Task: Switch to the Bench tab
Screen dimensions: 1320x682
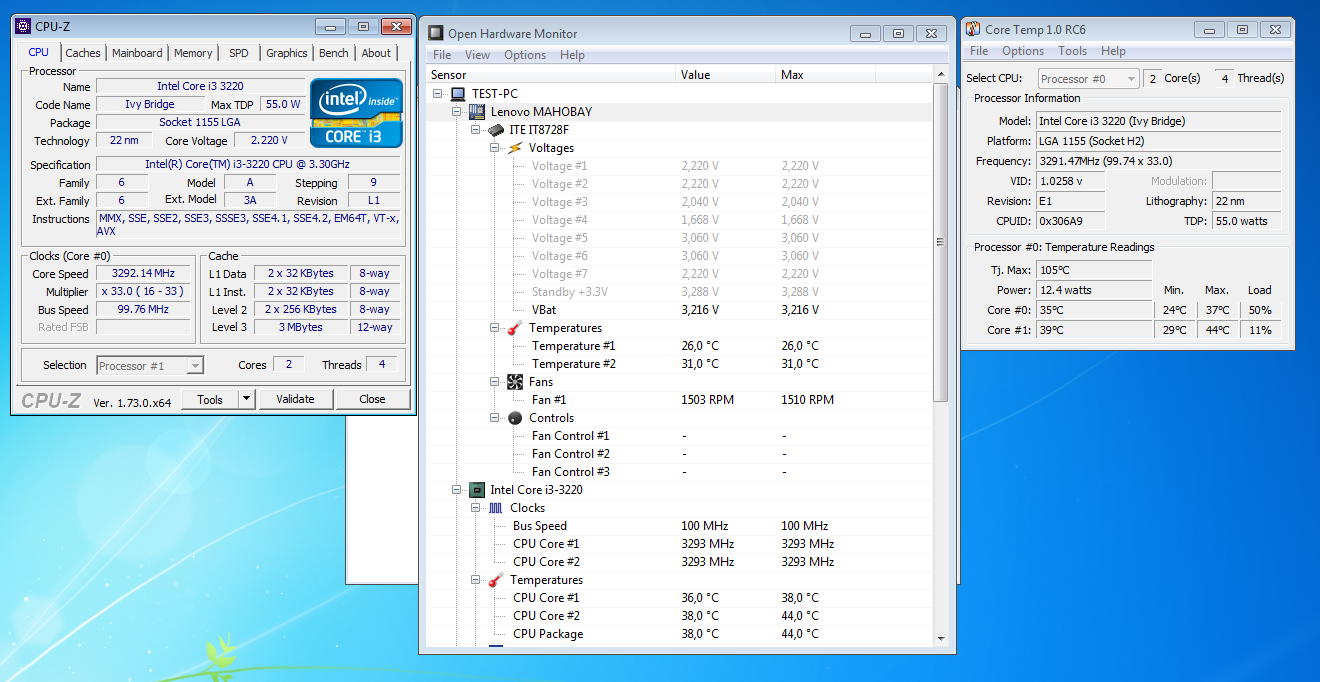Action: (334, 53)
